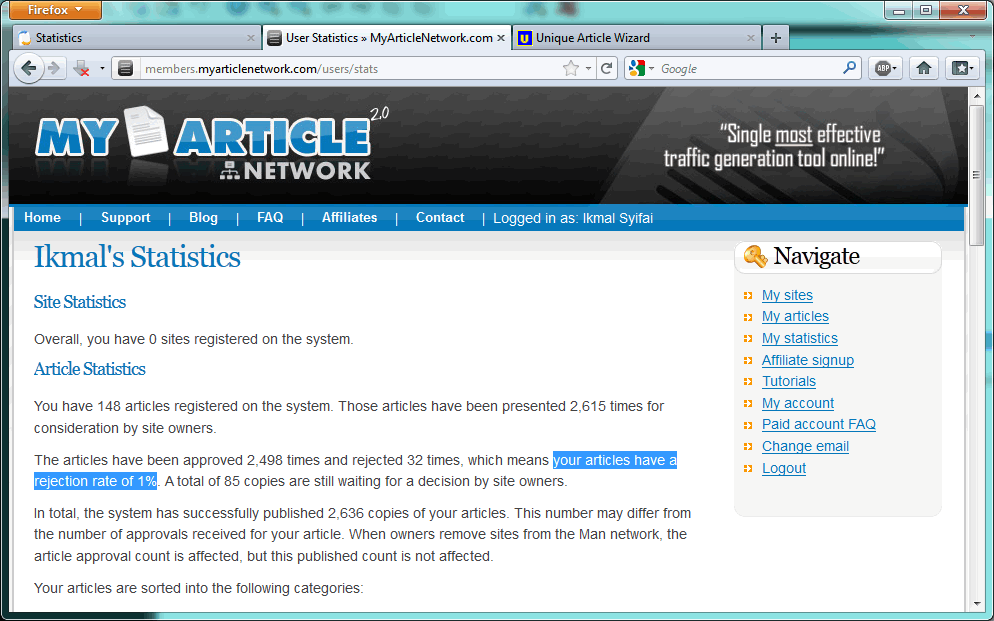Close the Unique Article Wizard tab

coord(751,38)
